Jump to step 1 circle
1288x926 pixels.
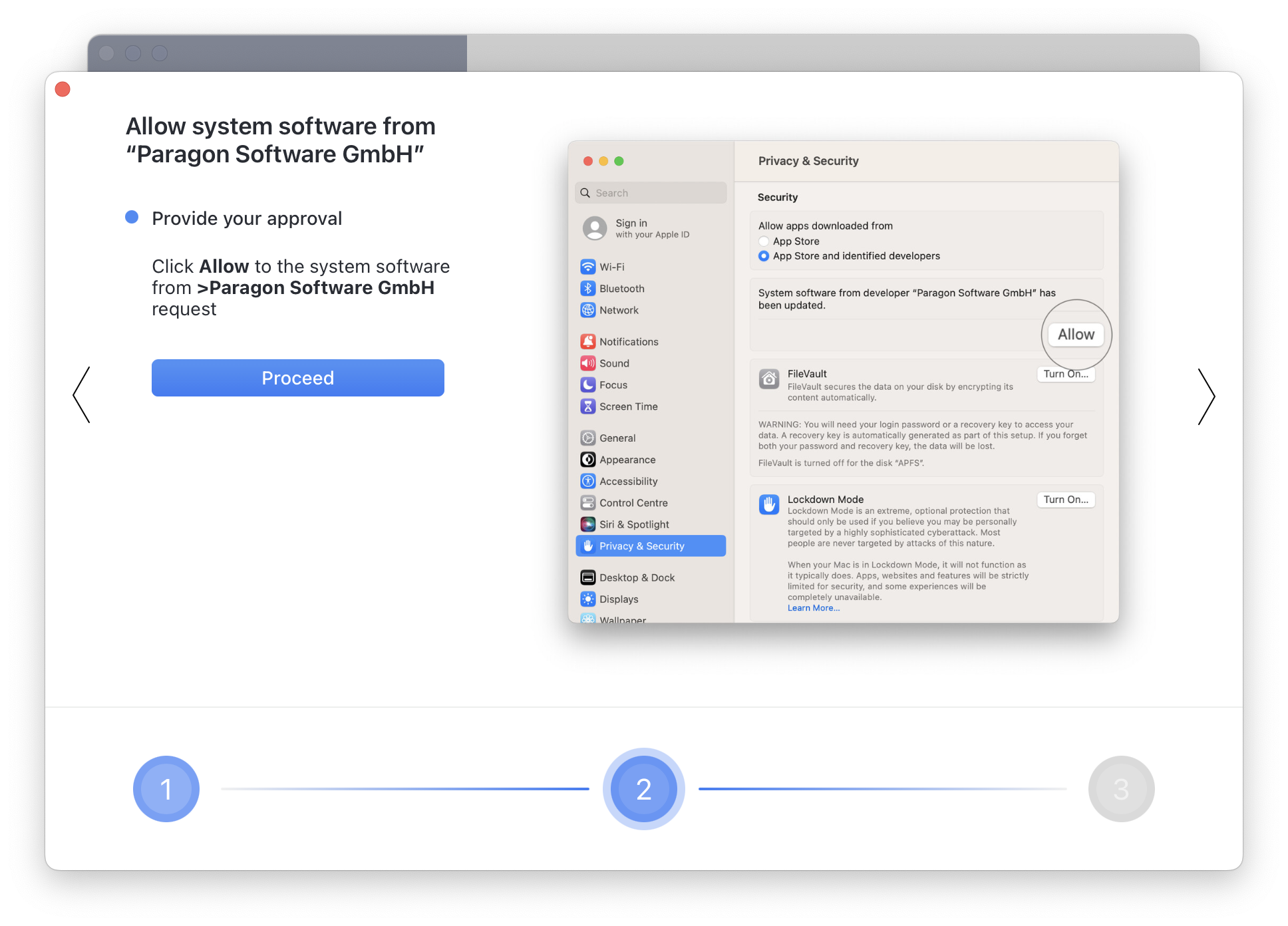pyautogui.click(x=166, y=789)
